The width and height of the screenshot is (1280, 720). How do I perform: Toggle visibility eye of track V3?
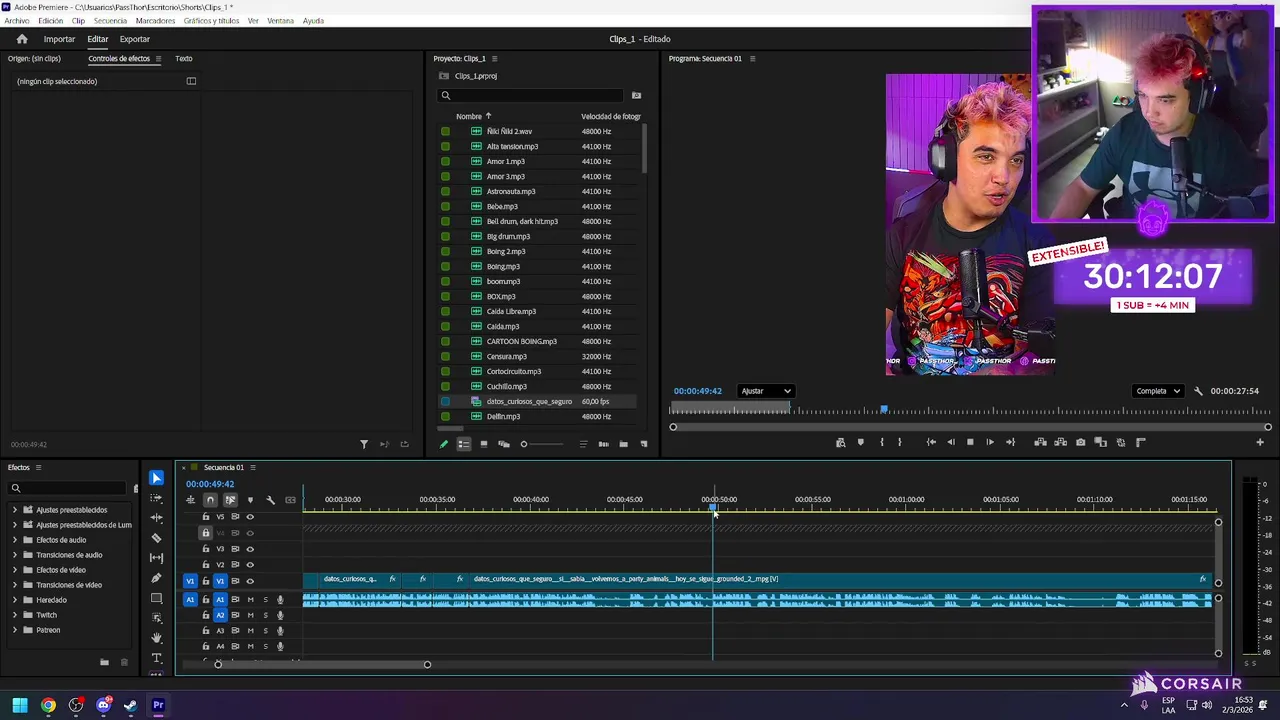click(x=250, y=549)
